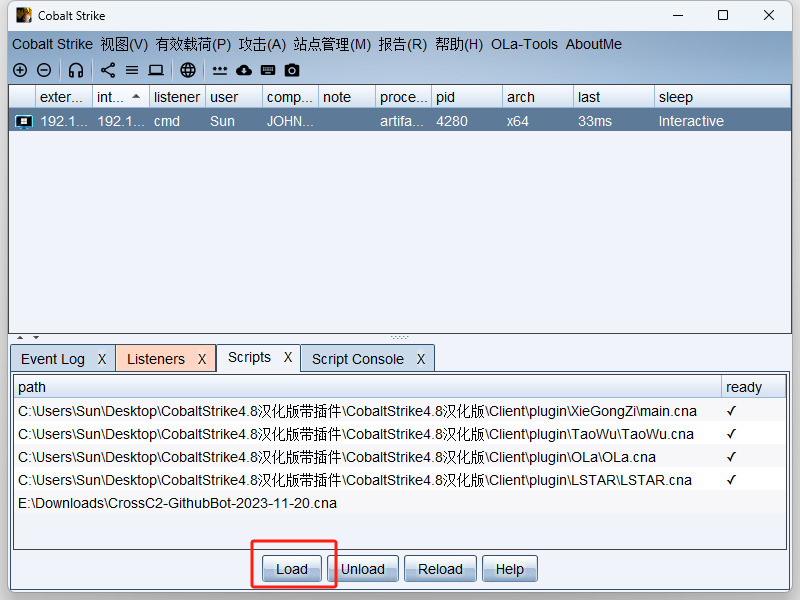Sort by the arch column header

point(538,97)
